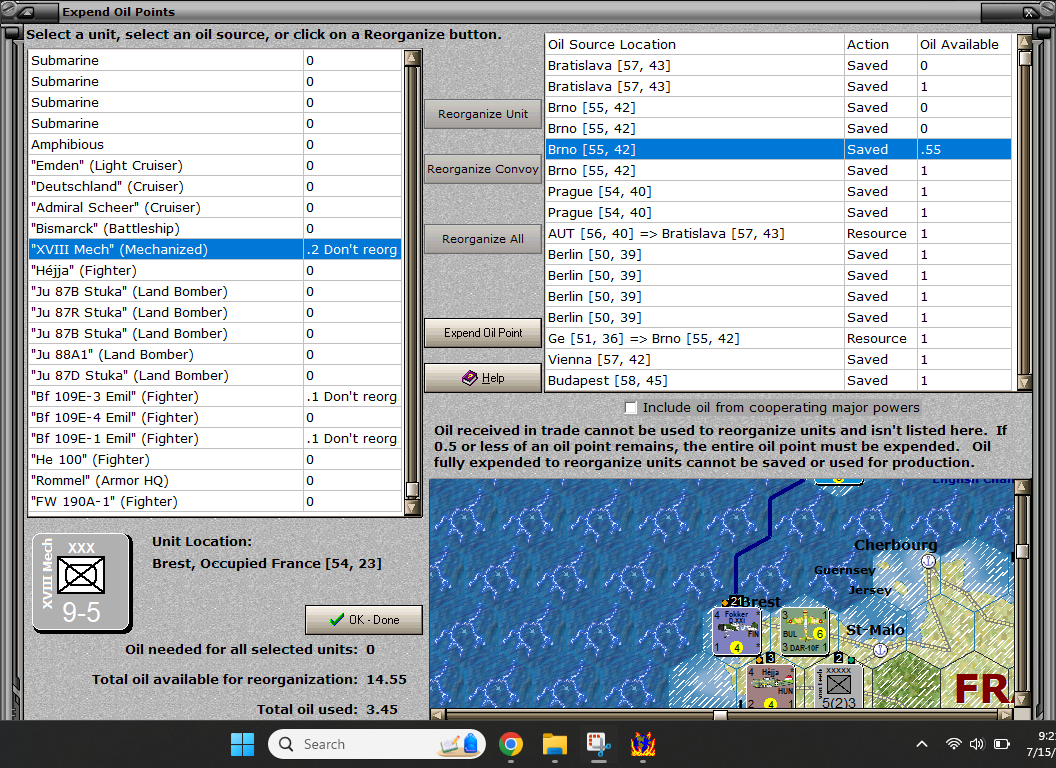This screenshot has width=1056, height=768.
Task: Select "Bf 109E-4 Emil" (Fighter) row
Action: 216,418
